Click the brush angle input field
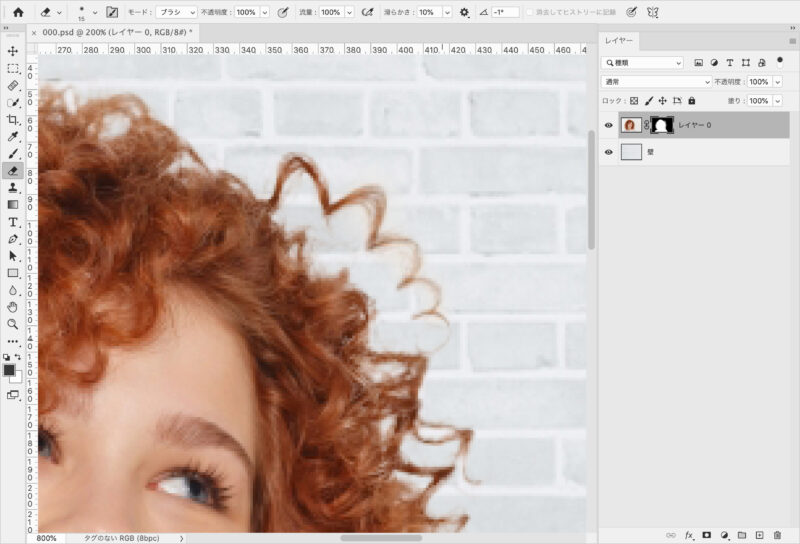 505,12
